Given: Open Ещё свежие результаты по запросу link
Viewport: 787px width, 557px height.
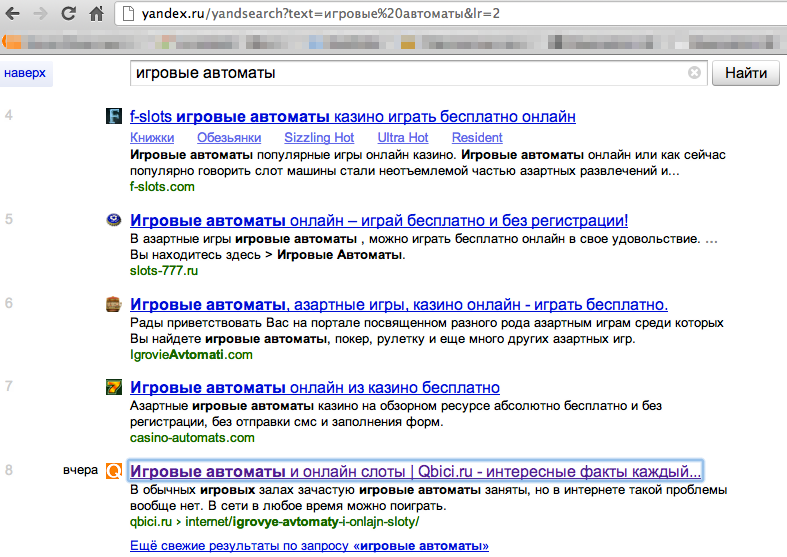Looking at the screenshot, I should point(309,545).
